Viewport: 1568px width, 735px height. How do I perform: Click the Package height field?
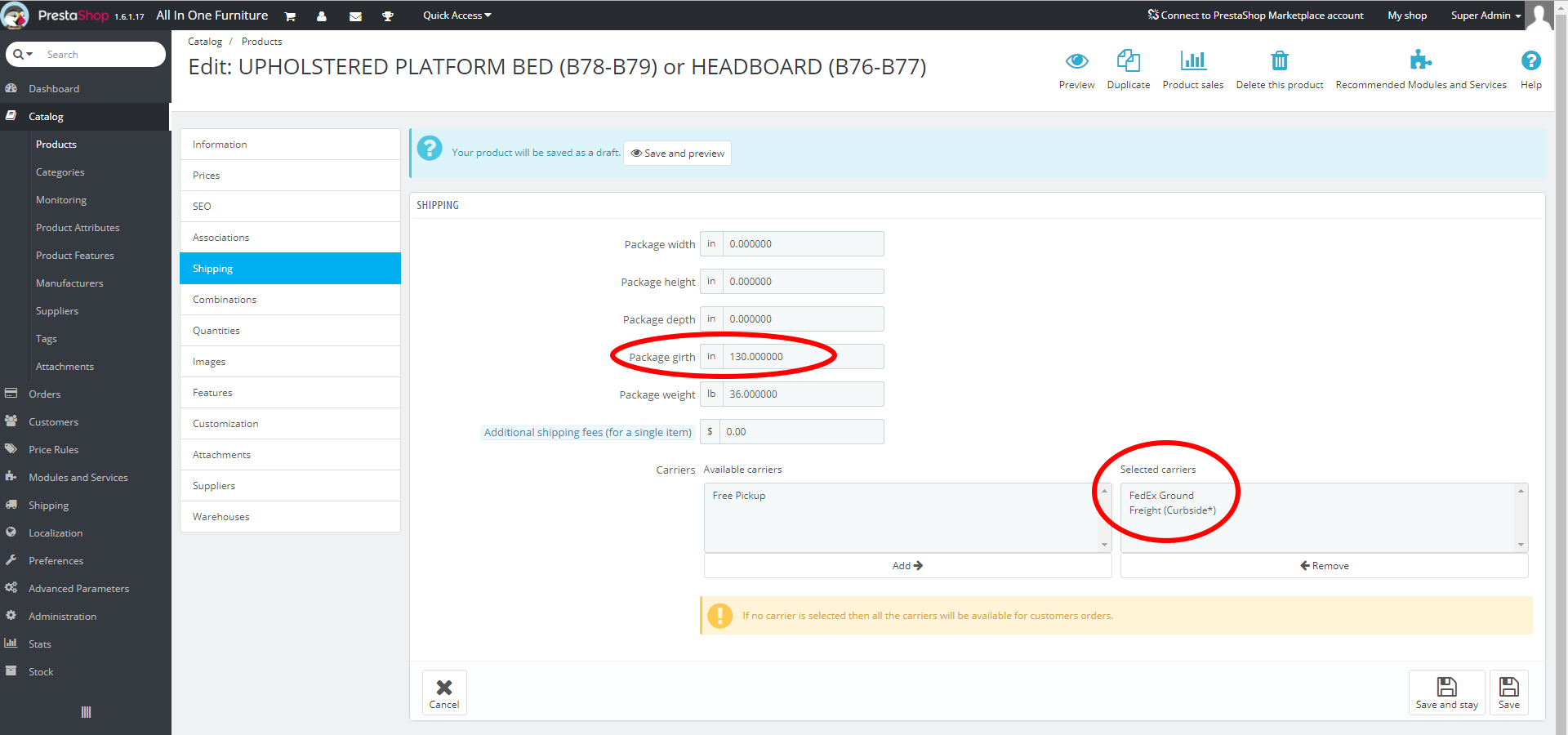tap(803, 282)
